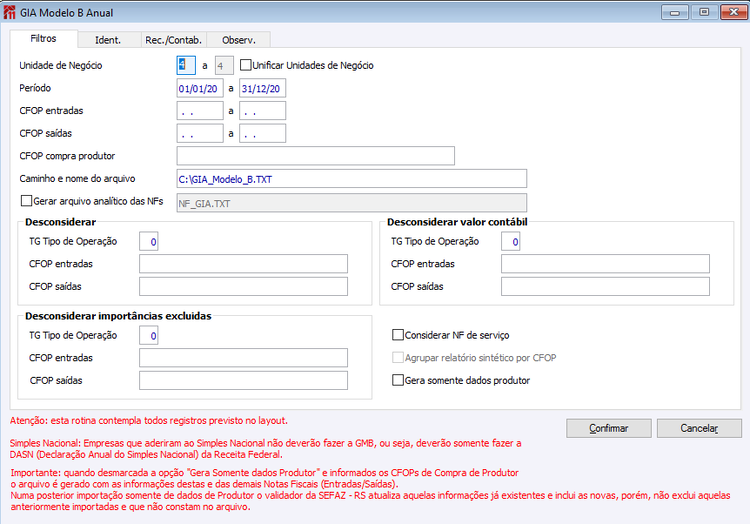Close the GIA Modelo B Anual window

734,12
